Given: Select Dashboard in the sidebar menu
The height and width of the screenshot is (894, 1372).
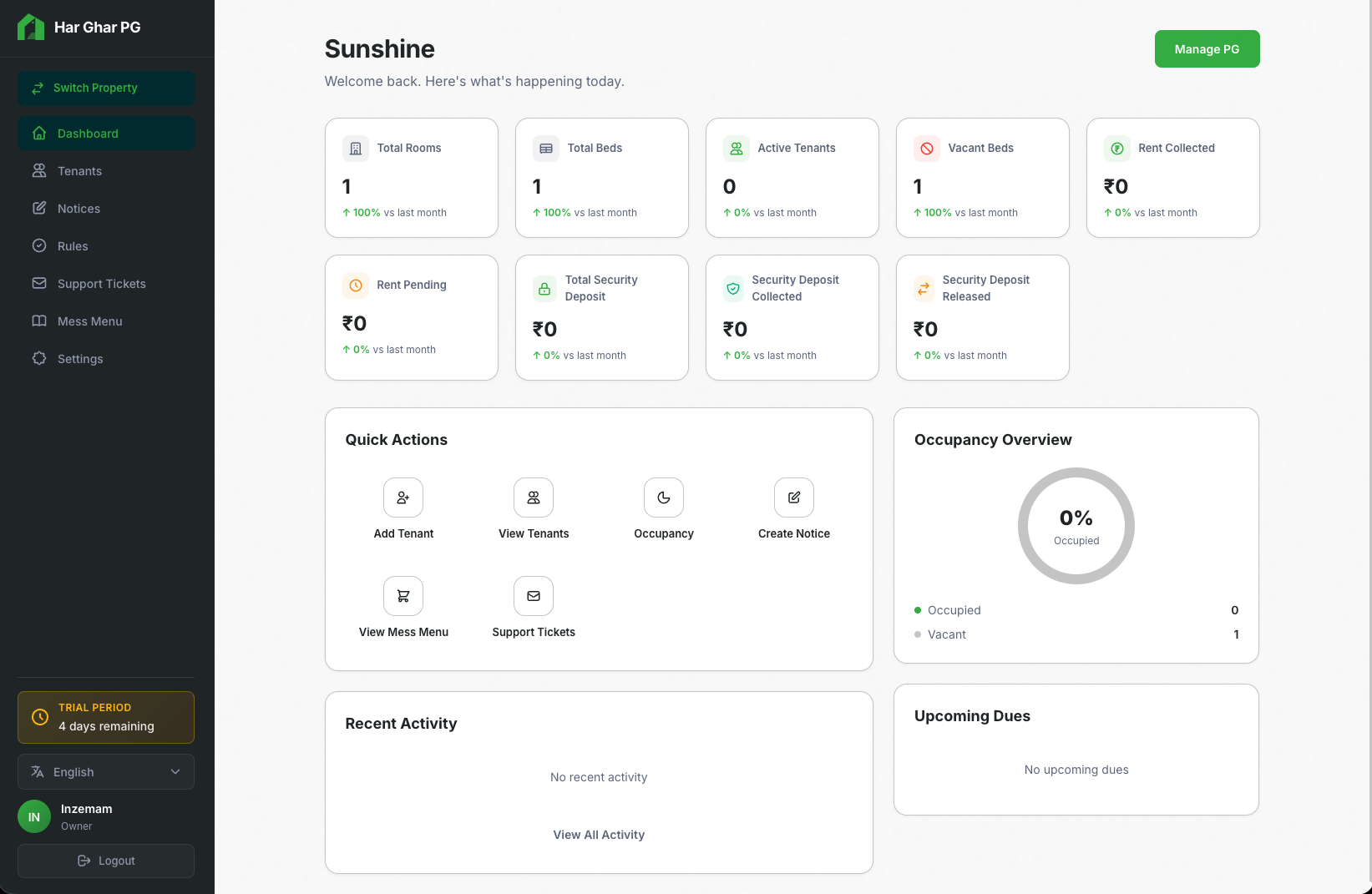Looking at the screenshot, I should pos(88,133).
